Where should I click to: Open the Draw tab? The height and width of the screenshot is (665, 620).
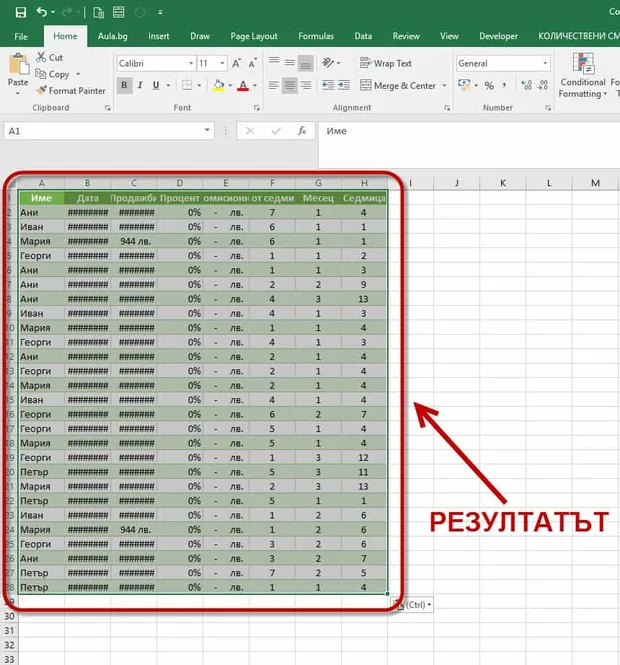pyautogui.click(x=200, y=36)
